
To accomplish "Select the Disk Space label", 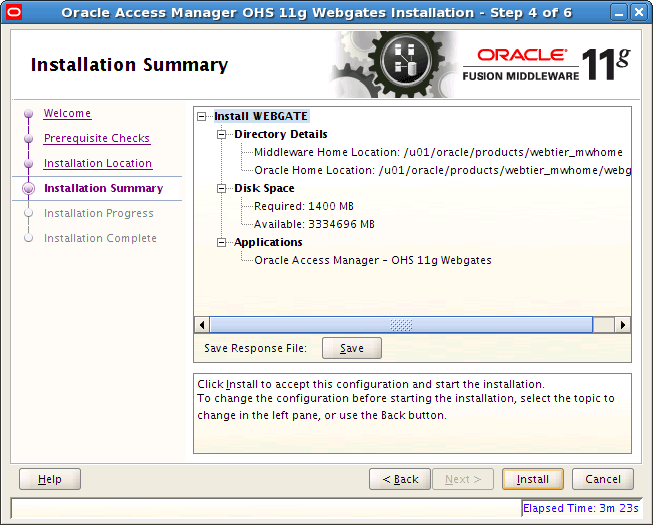I will (264, 189).
